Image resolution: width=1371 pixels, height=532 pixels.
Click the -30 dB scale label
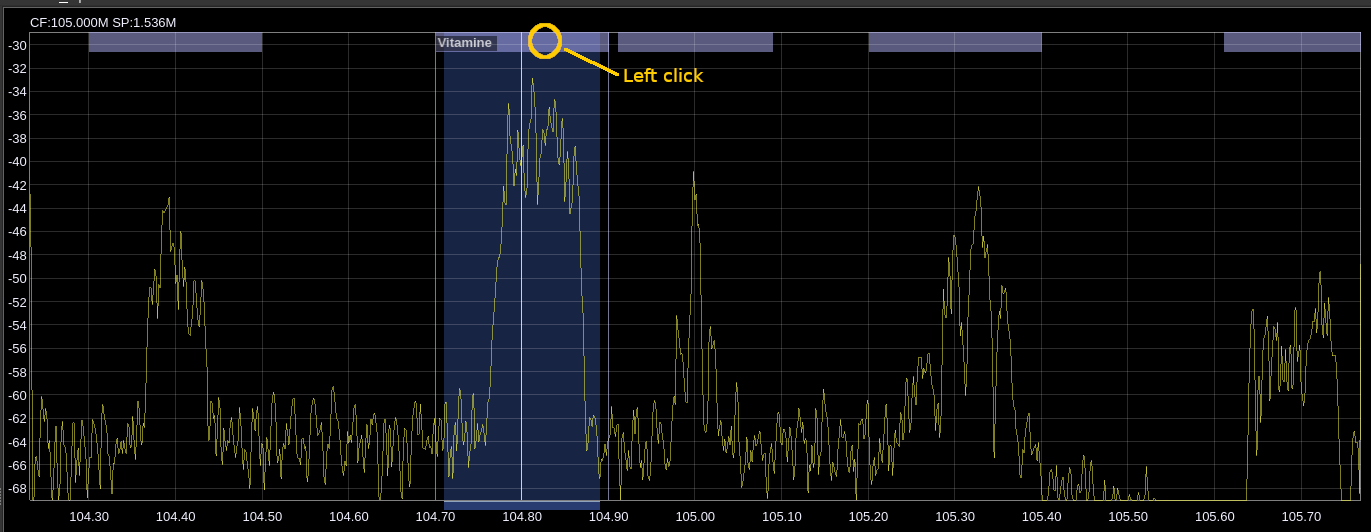point(17,45)
